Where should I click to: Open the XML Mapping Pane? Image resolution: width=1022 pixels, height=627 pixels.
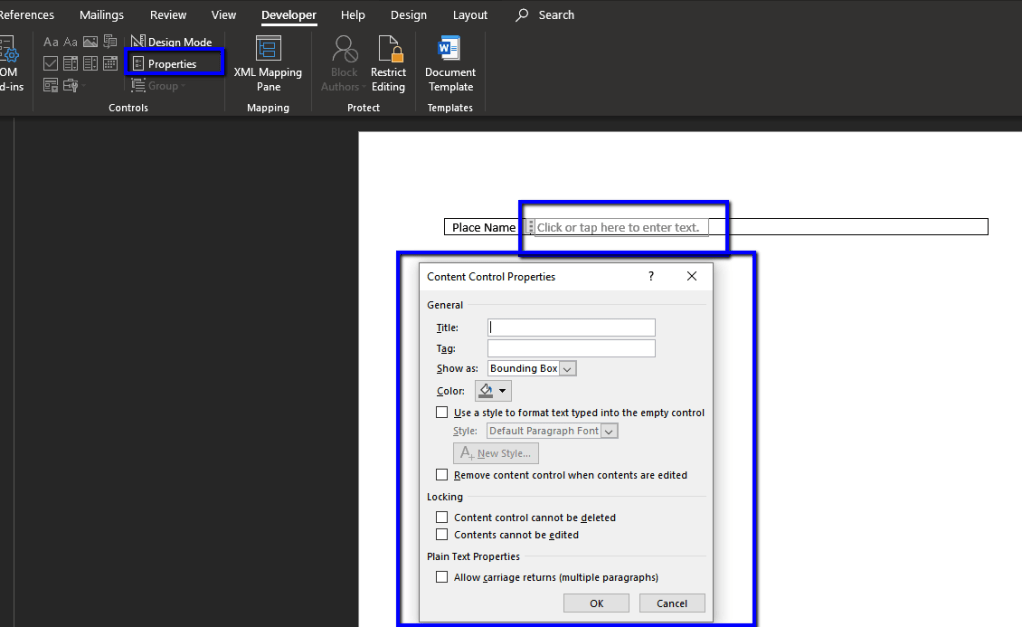(x=268, y=64)
